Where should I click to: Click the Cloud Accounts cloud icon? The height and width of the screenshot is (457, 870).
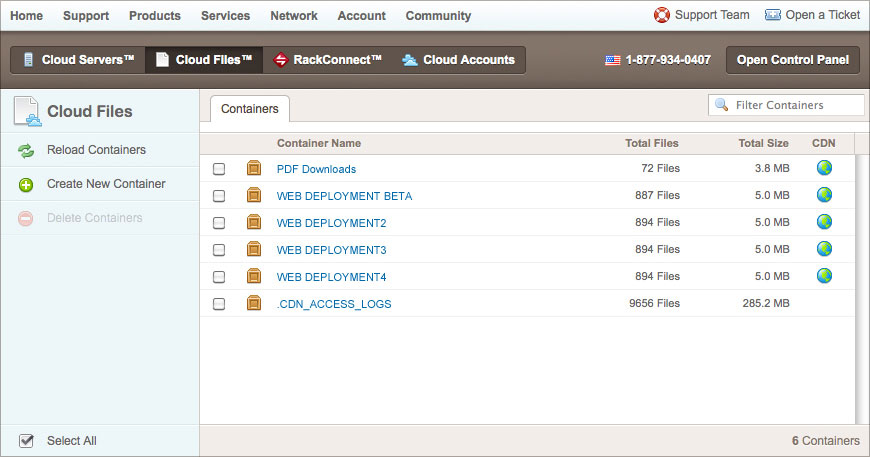[x=409, y=60]
